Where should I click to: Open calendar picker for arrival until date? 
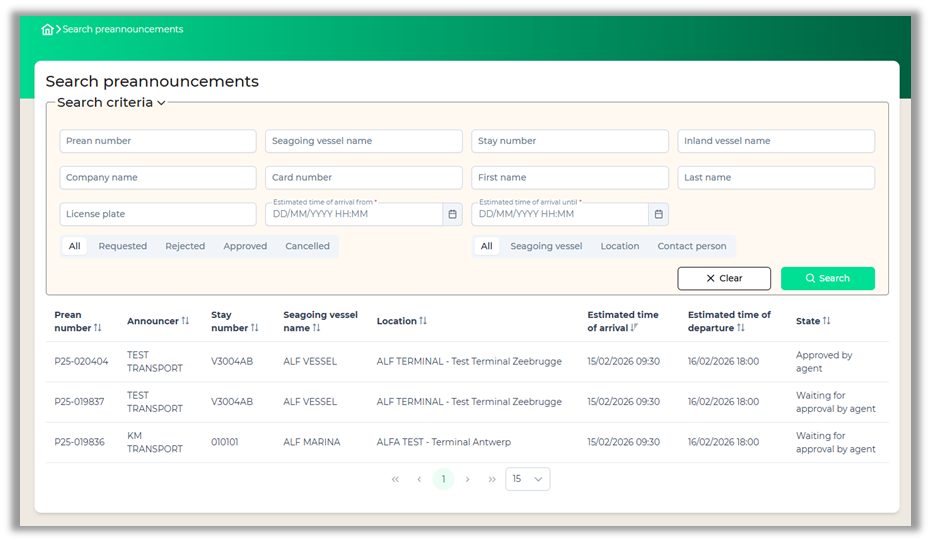658,214
